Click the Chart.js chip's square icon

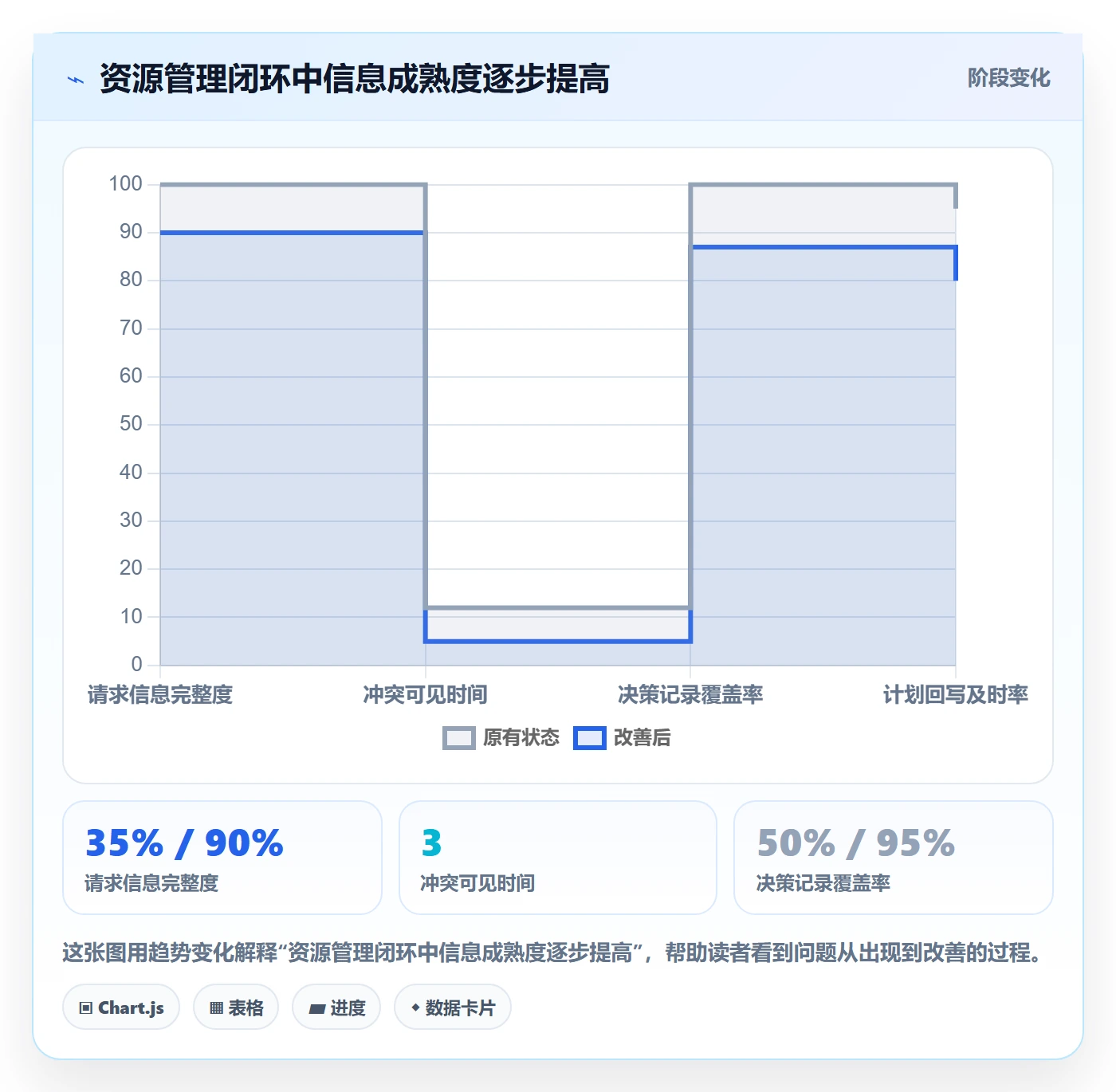click(x=86, y=1008)
